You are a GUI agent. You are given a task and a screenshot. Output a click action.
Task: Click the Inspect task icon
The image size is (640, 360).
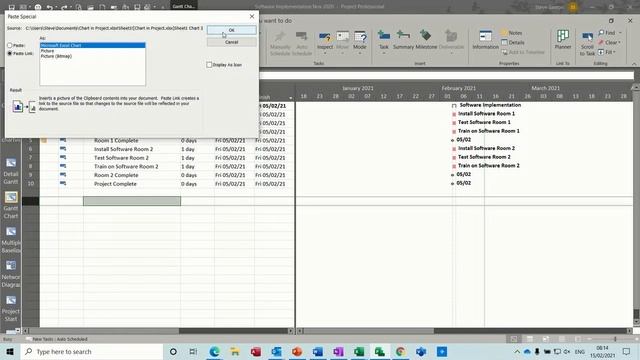pos(325,38)
